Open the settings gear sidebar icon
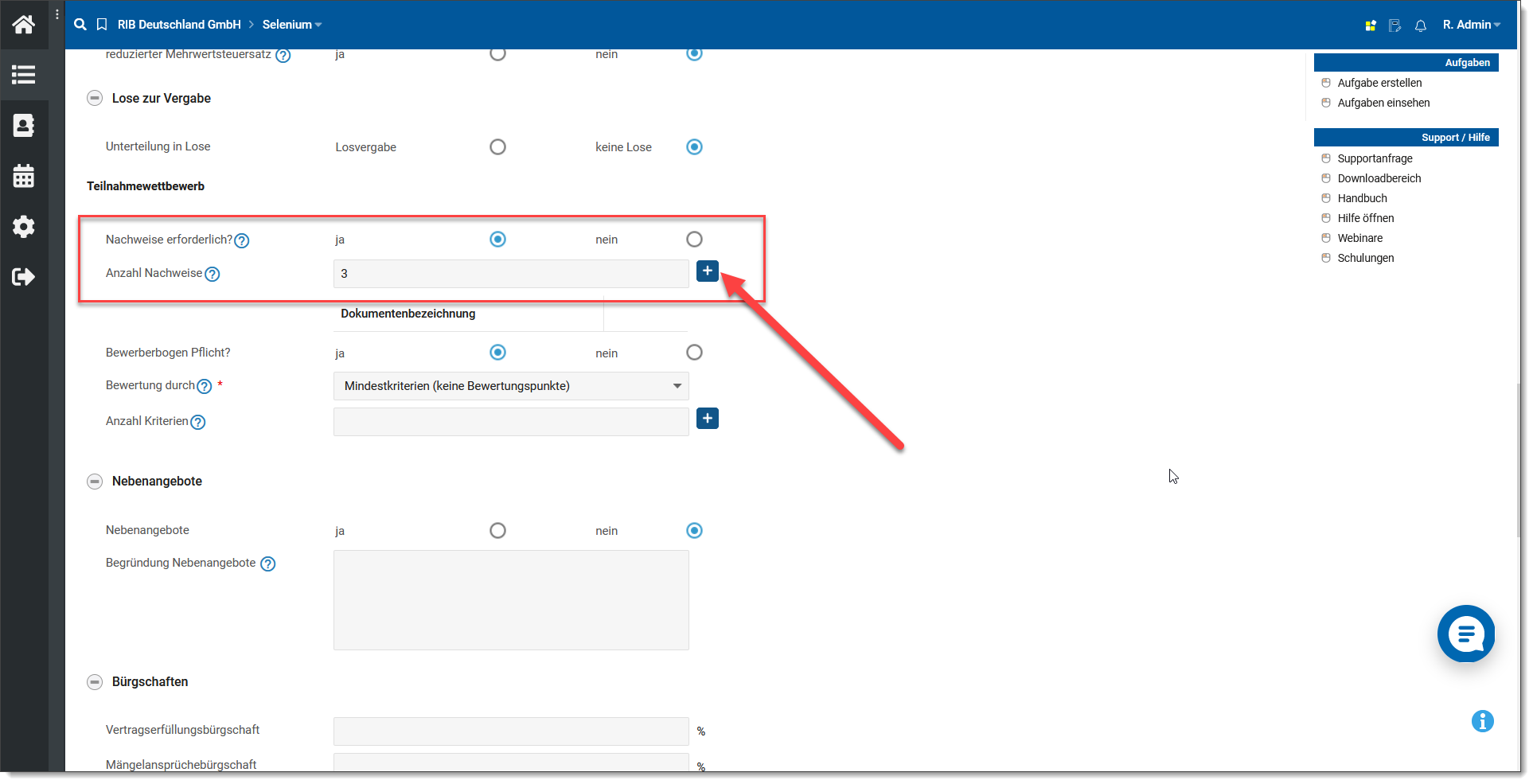 click(24, 227)
